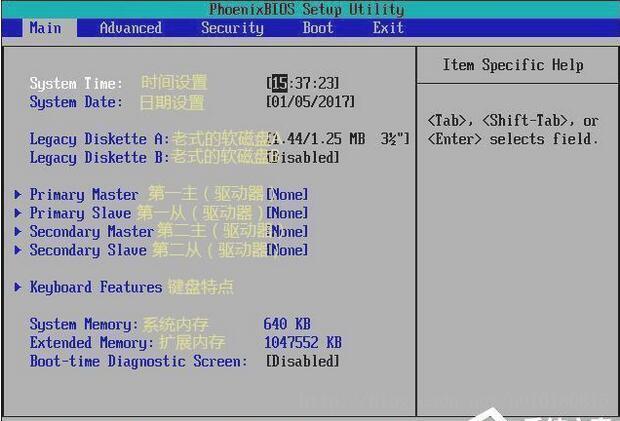Click the Secondary Slave None value
Screen dimensions: 620x421
(287, 250)
